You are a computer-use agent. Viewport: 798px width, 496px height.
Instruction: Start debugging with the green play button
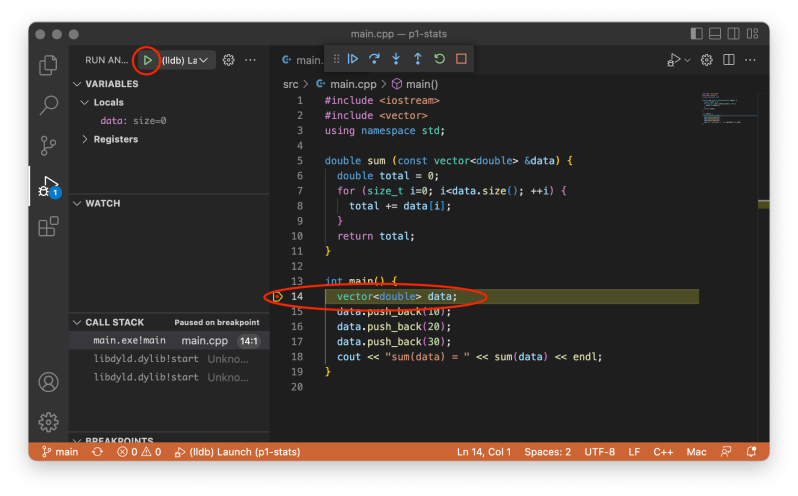tap(147, 60)
